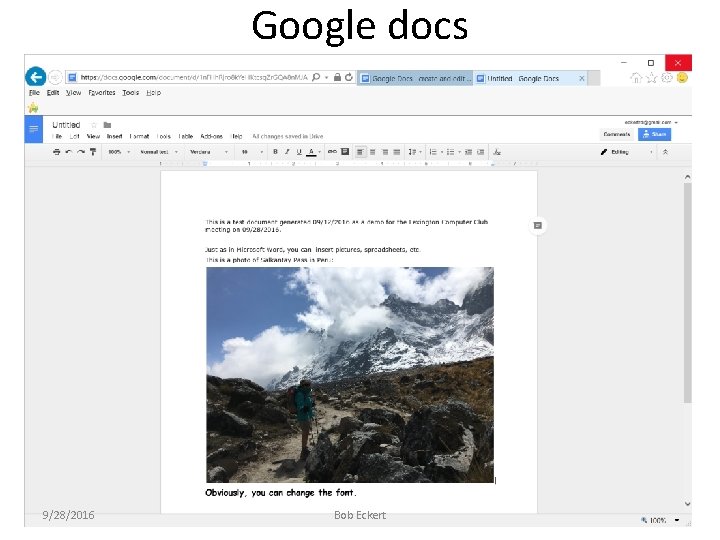Switch to 'Google Docs - create and edit' tab
This screenshot has width=720, height=540.
(x=415, y=79)
